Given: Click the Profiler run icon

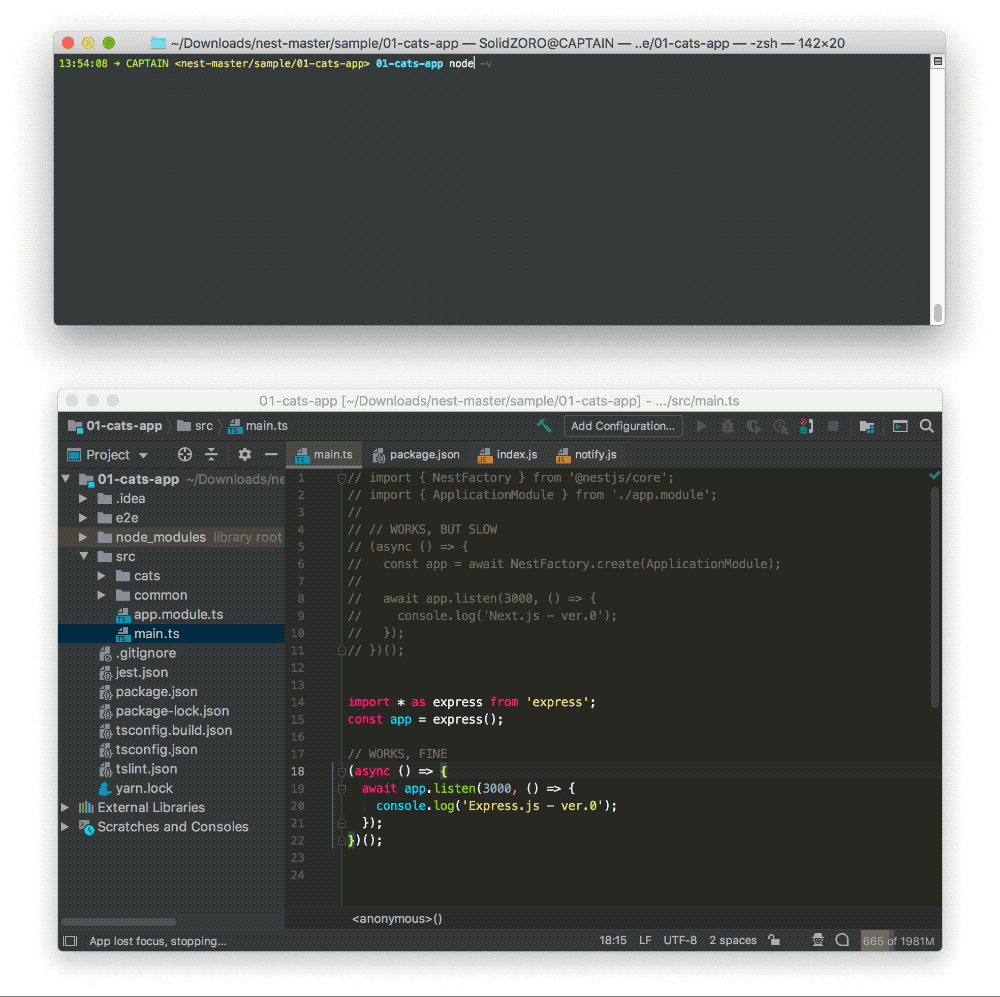Looking at the screenshot, I should tap(780, 426).
